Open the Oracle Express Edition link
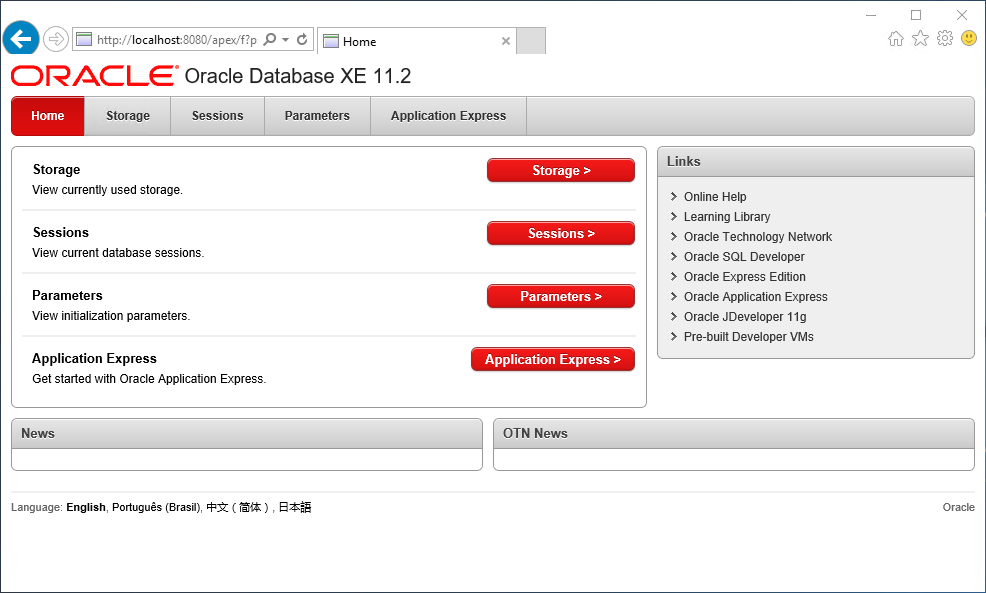 745,277
